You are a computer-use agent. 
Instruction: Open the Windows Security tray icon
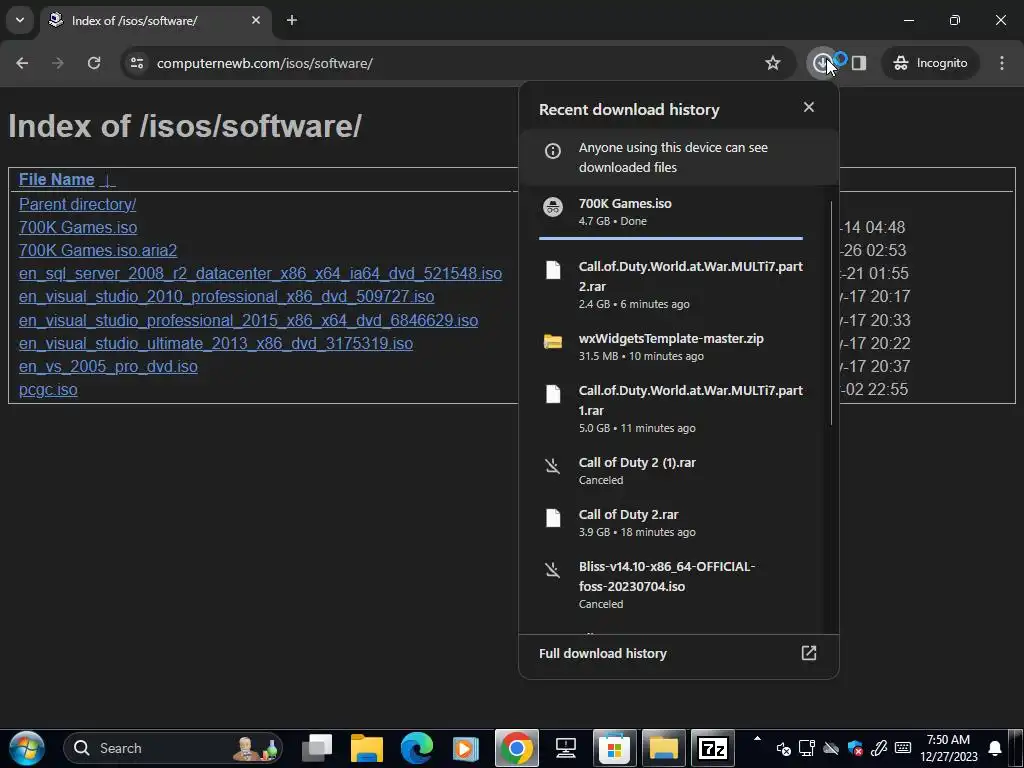tap(855, 748)
